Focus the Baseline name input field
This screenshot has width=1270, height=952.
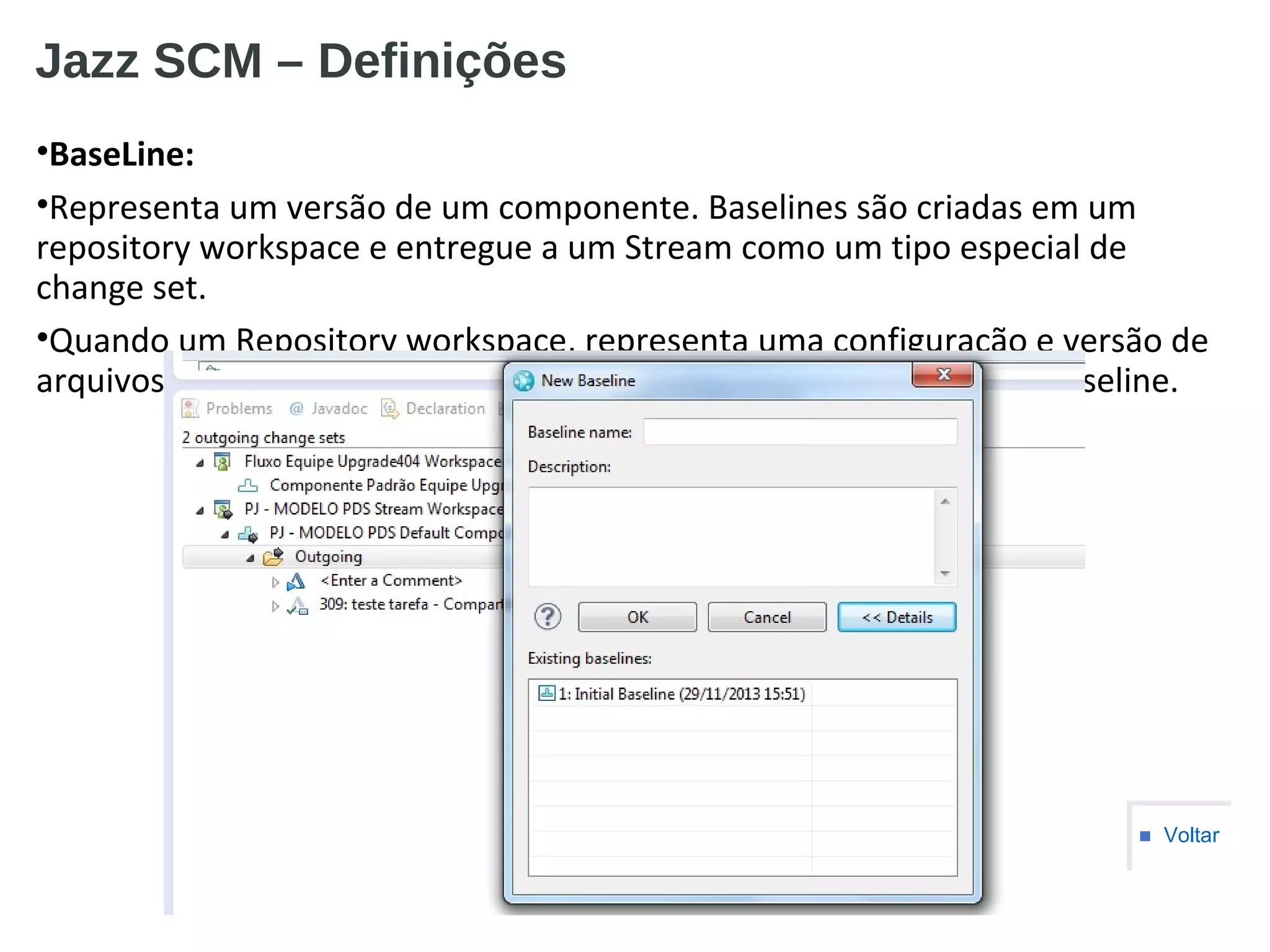point(801,431)
